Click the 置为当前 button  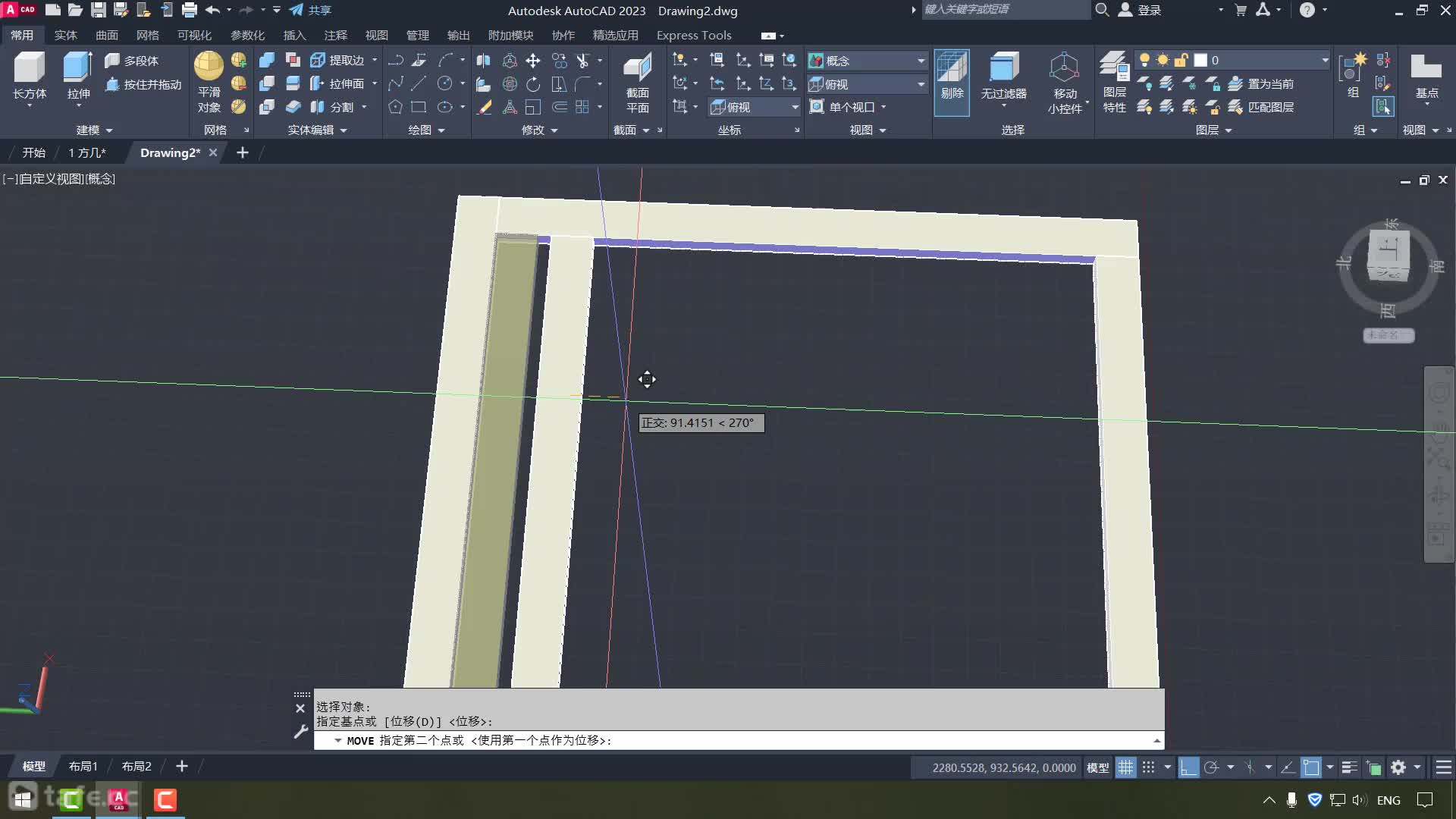[1261, 83]
